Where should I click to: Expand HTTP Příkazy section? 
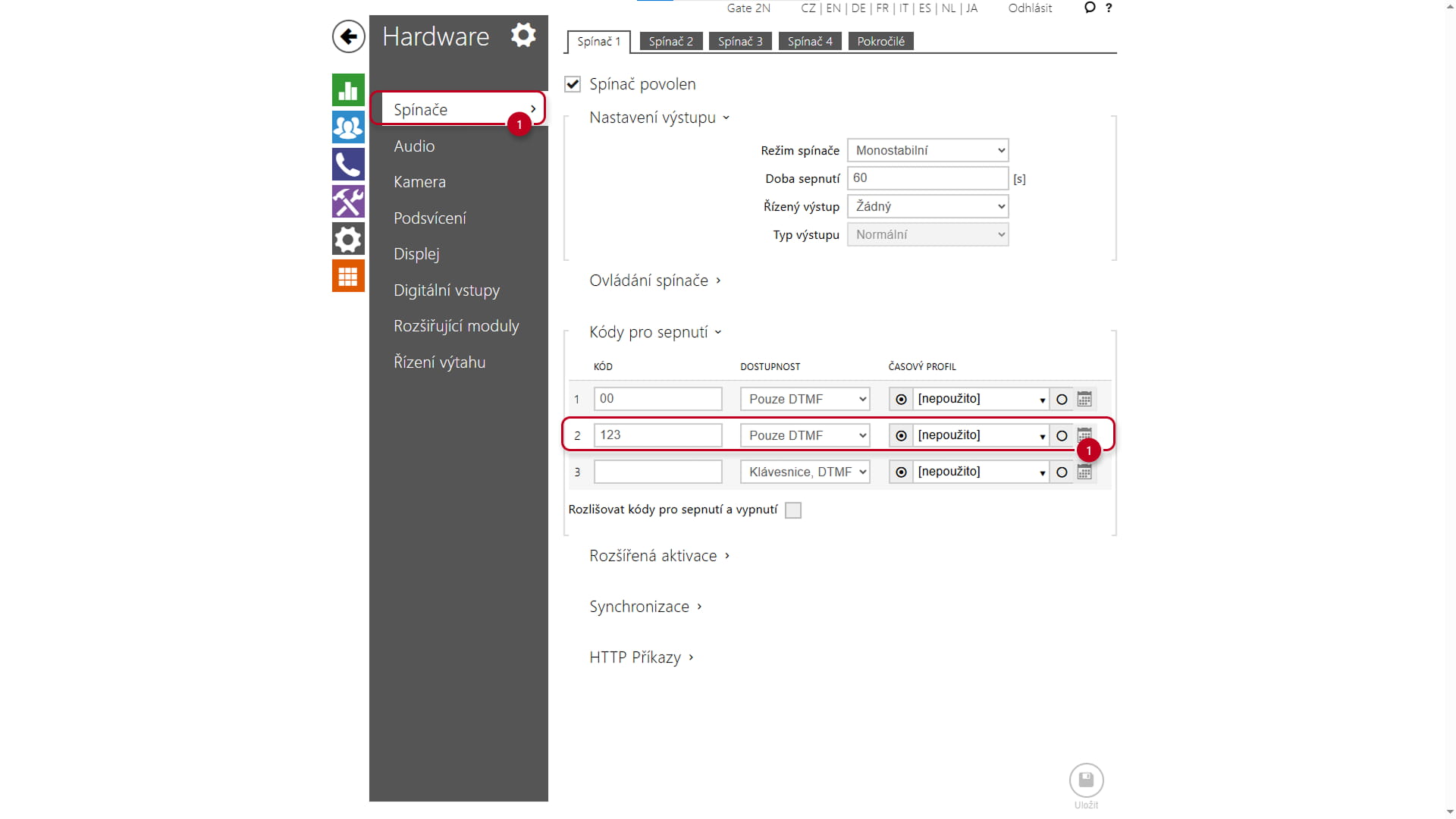click(641, 657)
